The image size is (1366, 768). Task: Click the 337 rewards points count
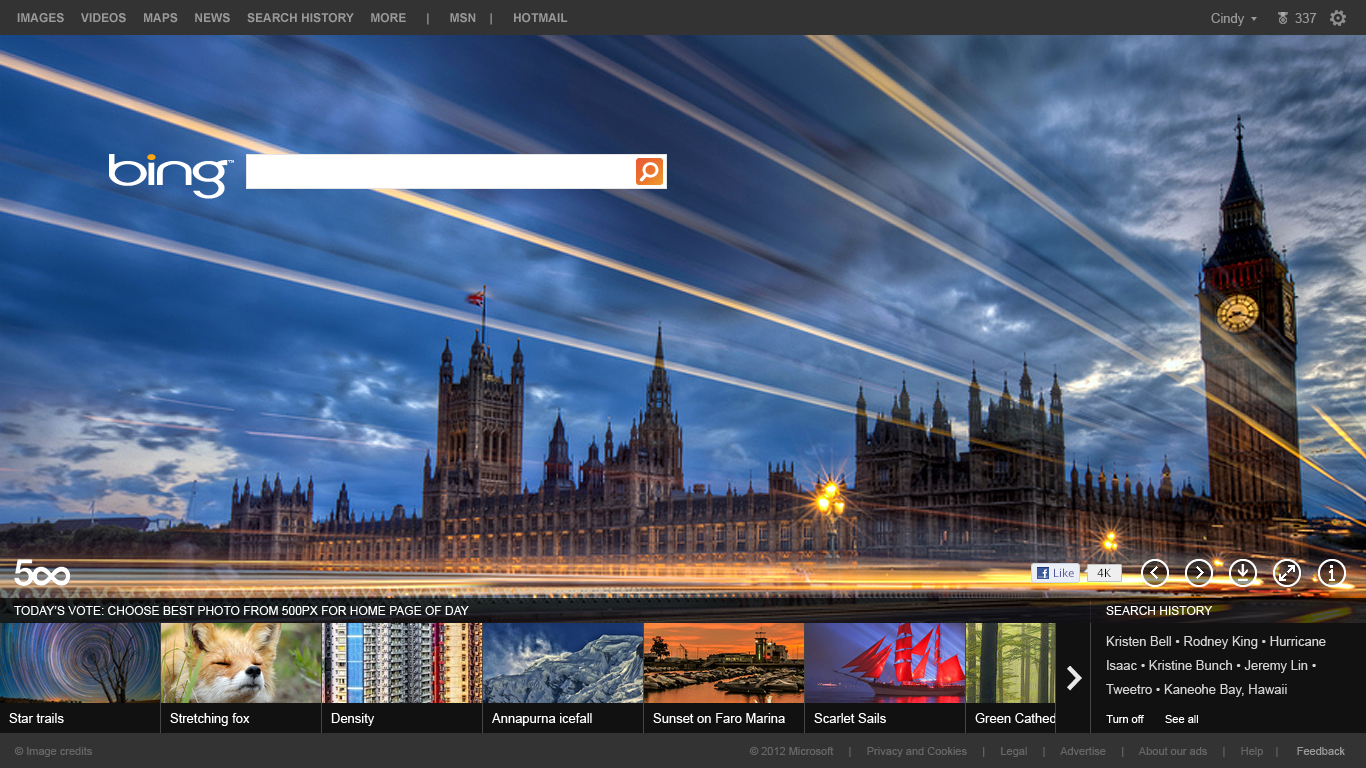(1305, 18)
